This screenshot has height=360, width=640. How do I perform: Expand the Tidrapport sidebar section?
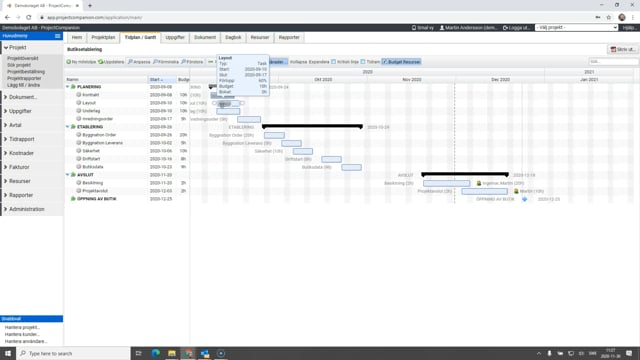pyautogui.click(x=32, y=139)
